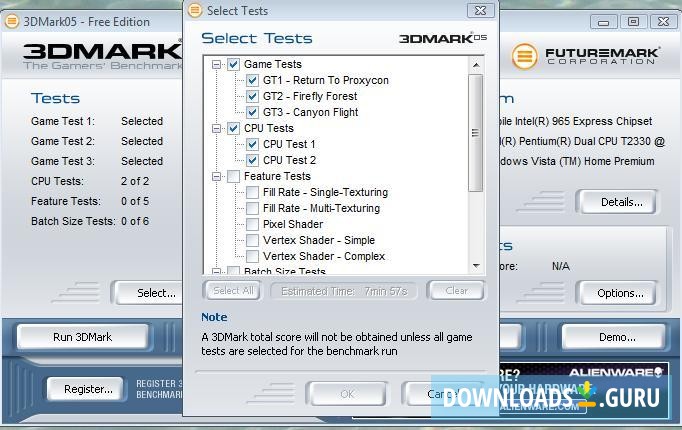Click the 3DMark05 main window title icon
This screenshot has height=430, width=682.
[11, 21]
